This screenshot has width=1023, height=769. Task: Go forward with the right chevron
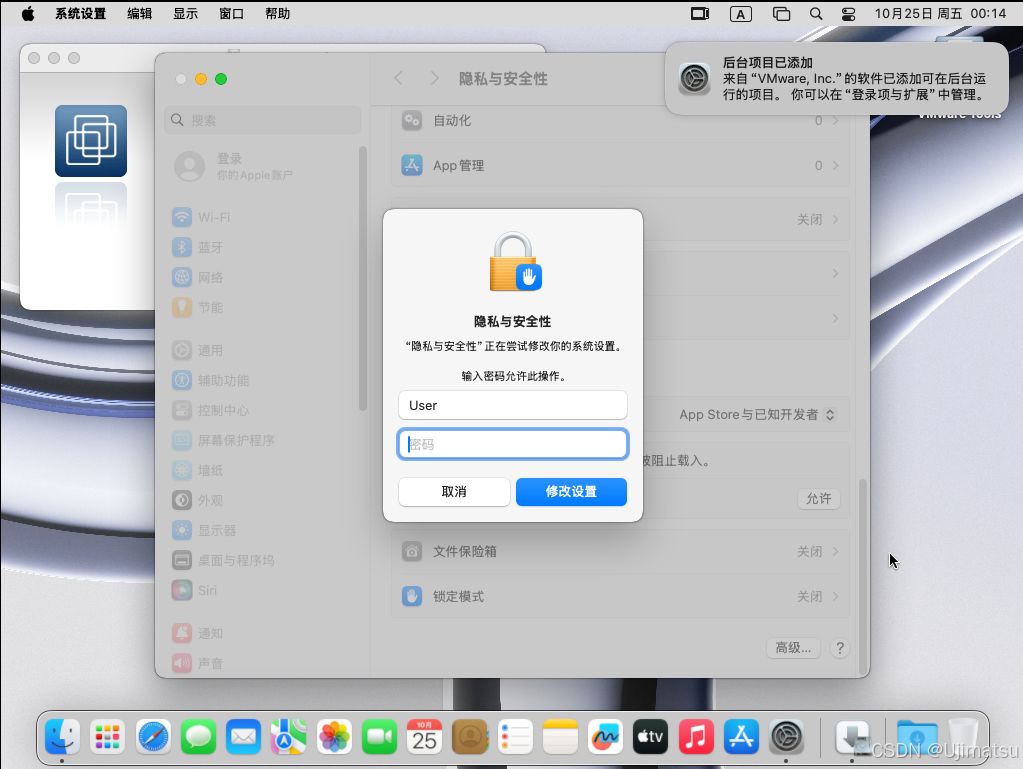point(435,79)
